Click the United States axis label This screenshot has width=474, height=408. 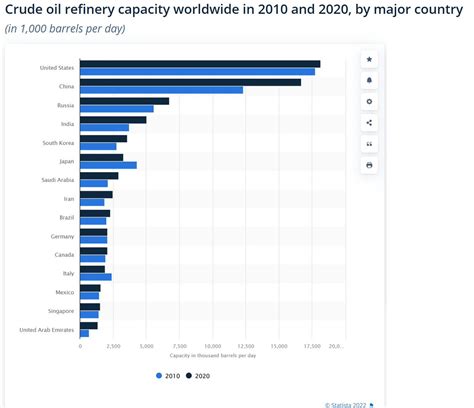57,68
